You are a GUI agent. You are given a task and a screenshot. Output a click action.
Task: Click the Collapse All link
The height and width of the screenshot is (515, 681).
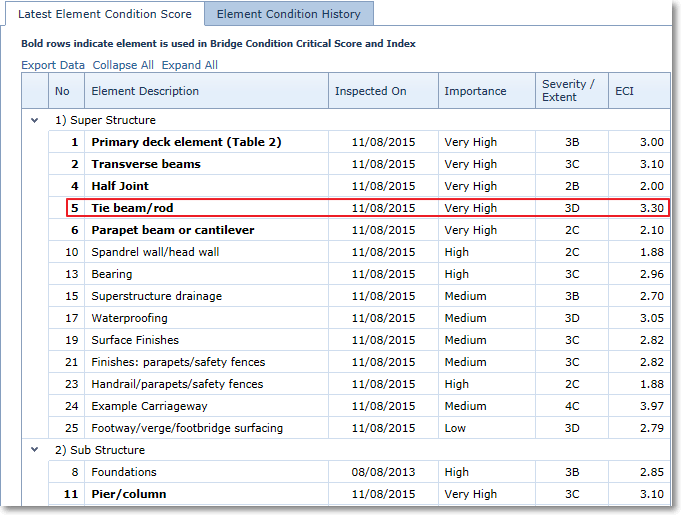tap(123, 65)
